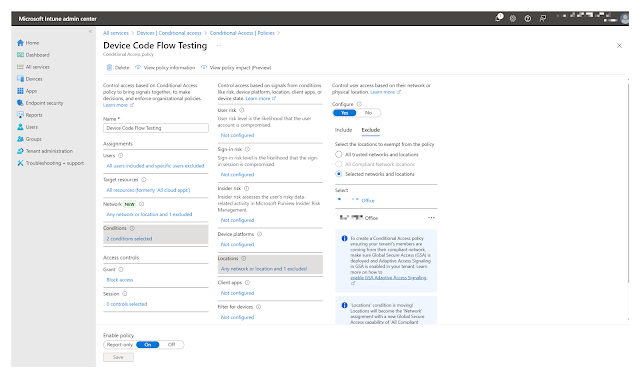Open All services breadcrumb

click(x=116, y=33)
